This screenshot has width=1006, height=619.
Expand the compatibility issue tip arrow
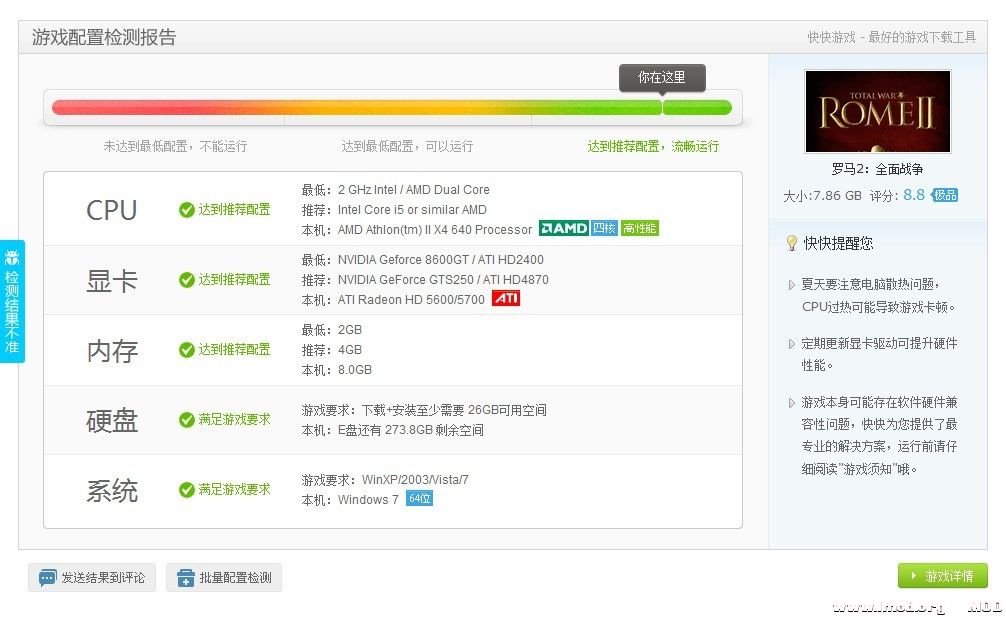pos(791,403)
